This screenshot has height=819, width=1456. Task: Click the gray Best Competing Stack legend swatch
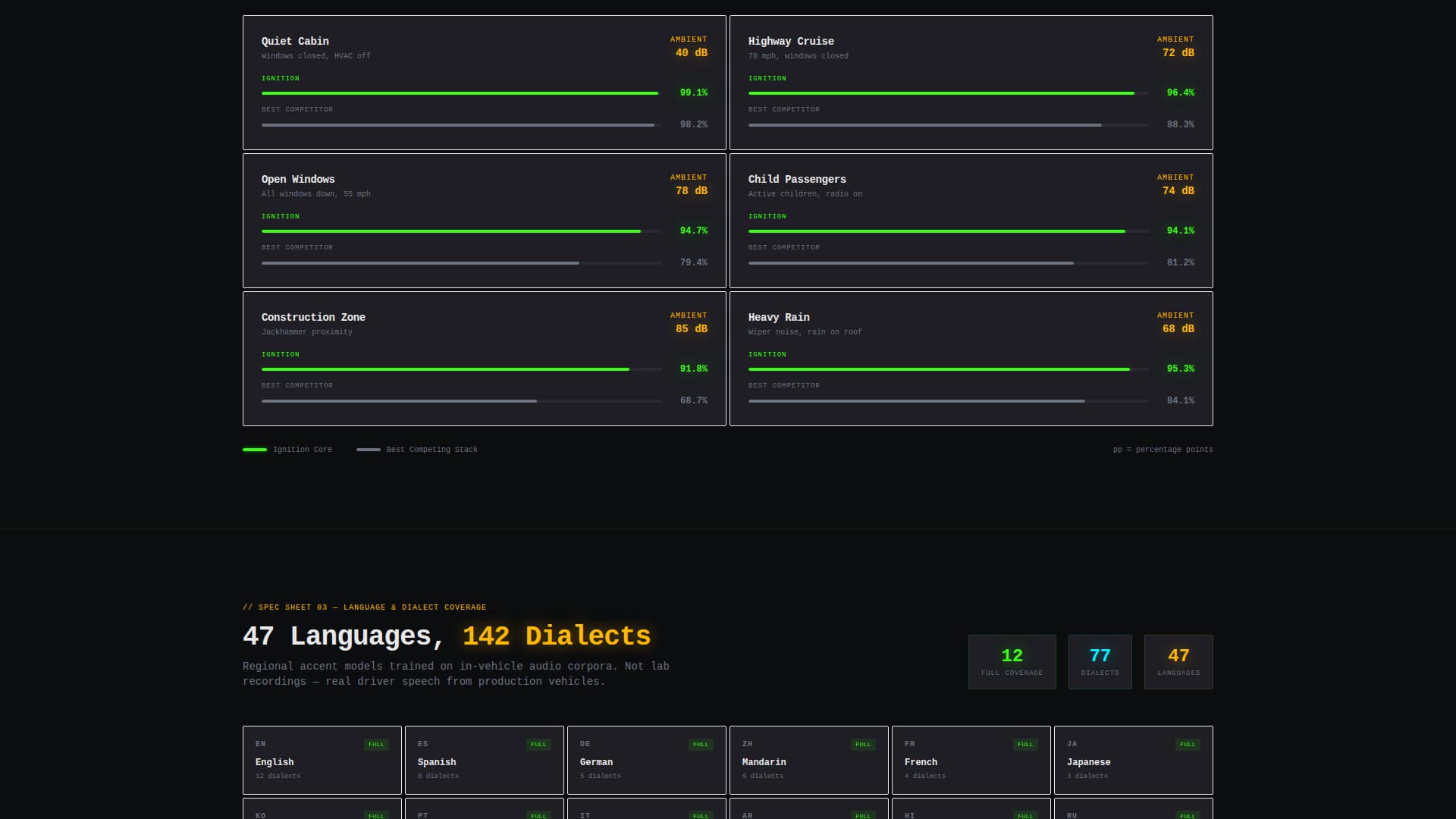(x=369, y=450)
